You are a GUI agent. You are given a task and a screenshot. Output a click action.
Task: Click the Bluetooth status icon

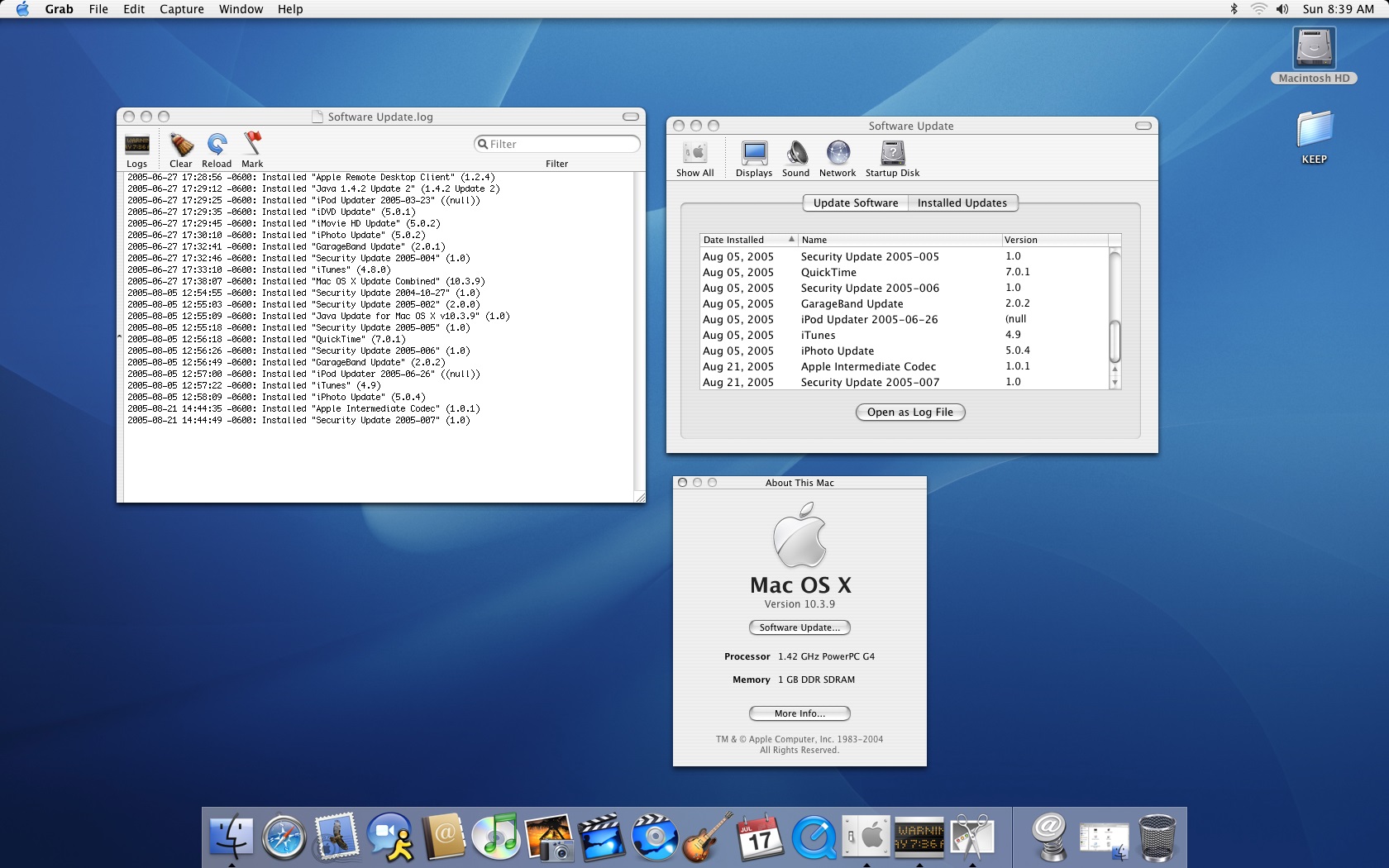pyautogui.click(x=1234, y=9)
